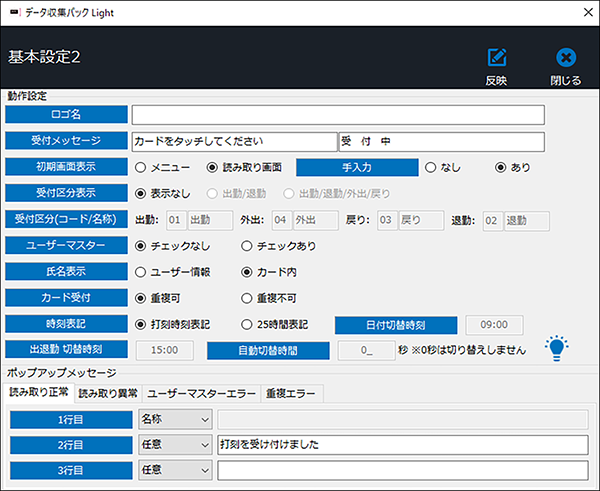Image resolution: width=600 pixels, height=491 pixels.
Task: Switch to 読み取り正常 tab
Action: [x=39, y=392]
